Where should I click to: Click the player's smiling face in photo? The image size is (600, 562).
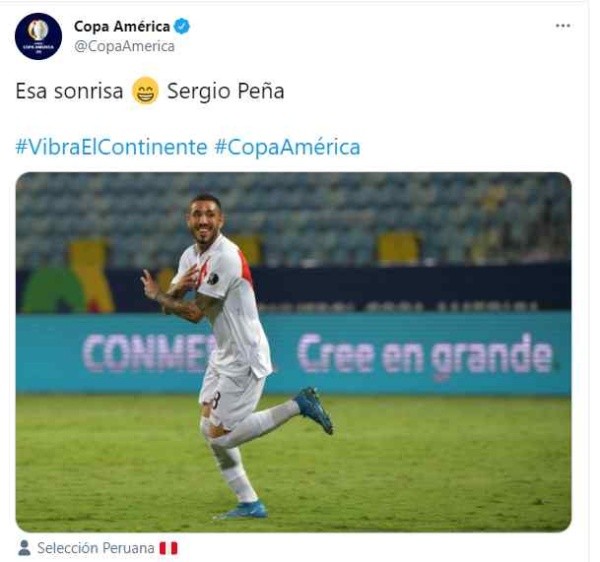205,221
